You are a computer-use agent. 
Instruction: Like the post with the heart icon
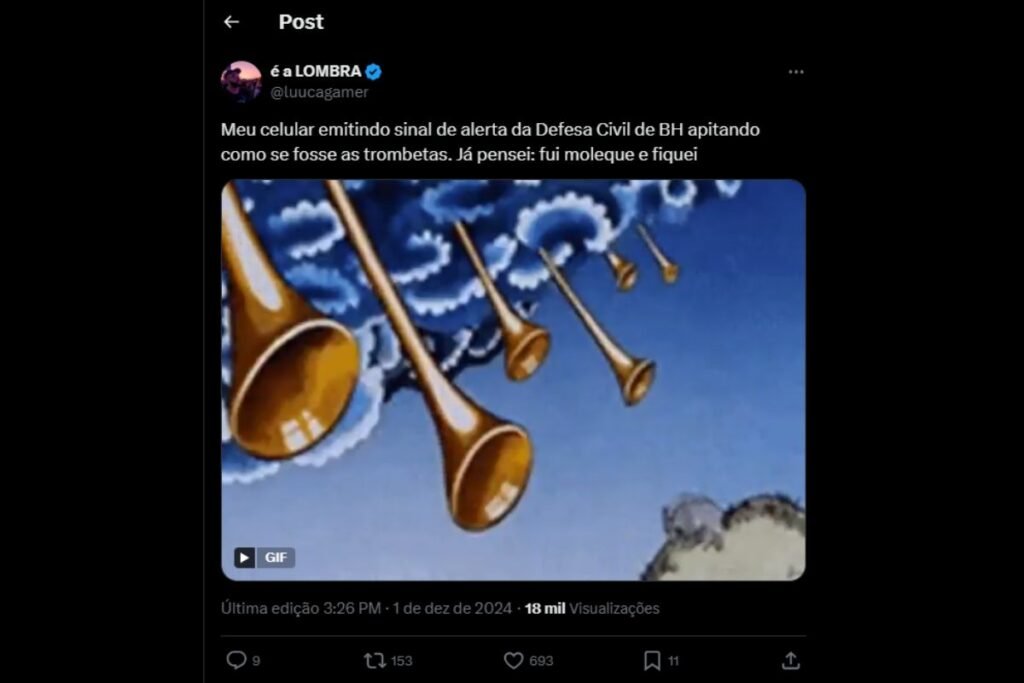pos(513,660)
